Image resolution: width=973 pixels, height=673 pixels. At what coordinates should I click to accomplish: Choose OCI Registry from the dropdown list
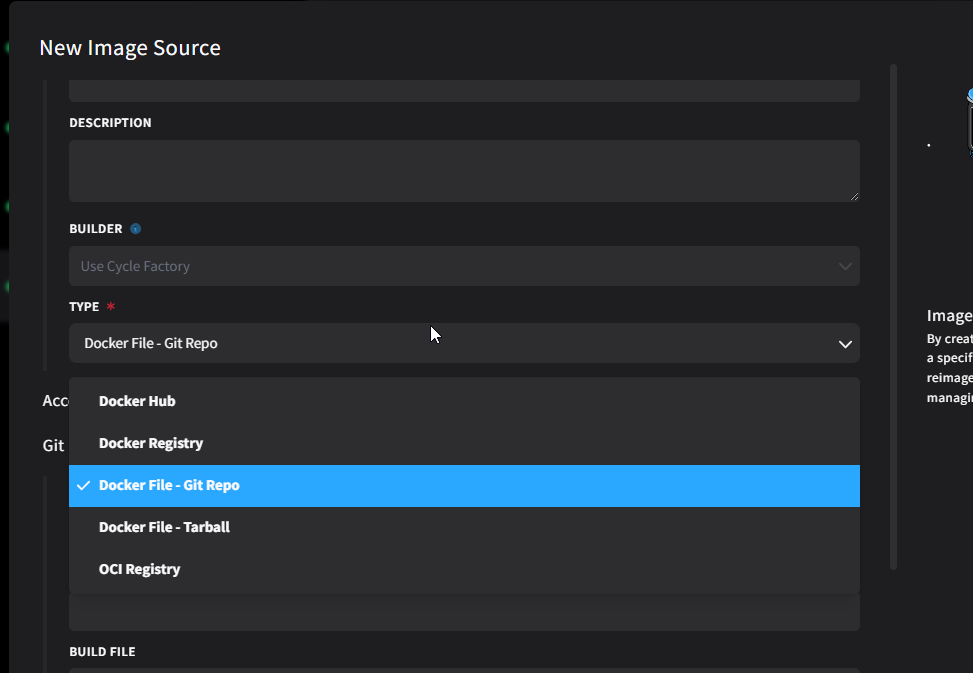140,569
